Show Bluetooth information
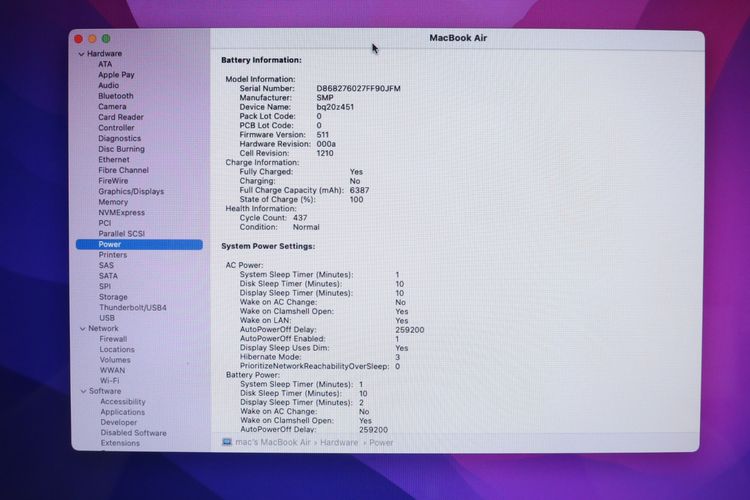This screenshot has width=750, height=500. point(116,96)
